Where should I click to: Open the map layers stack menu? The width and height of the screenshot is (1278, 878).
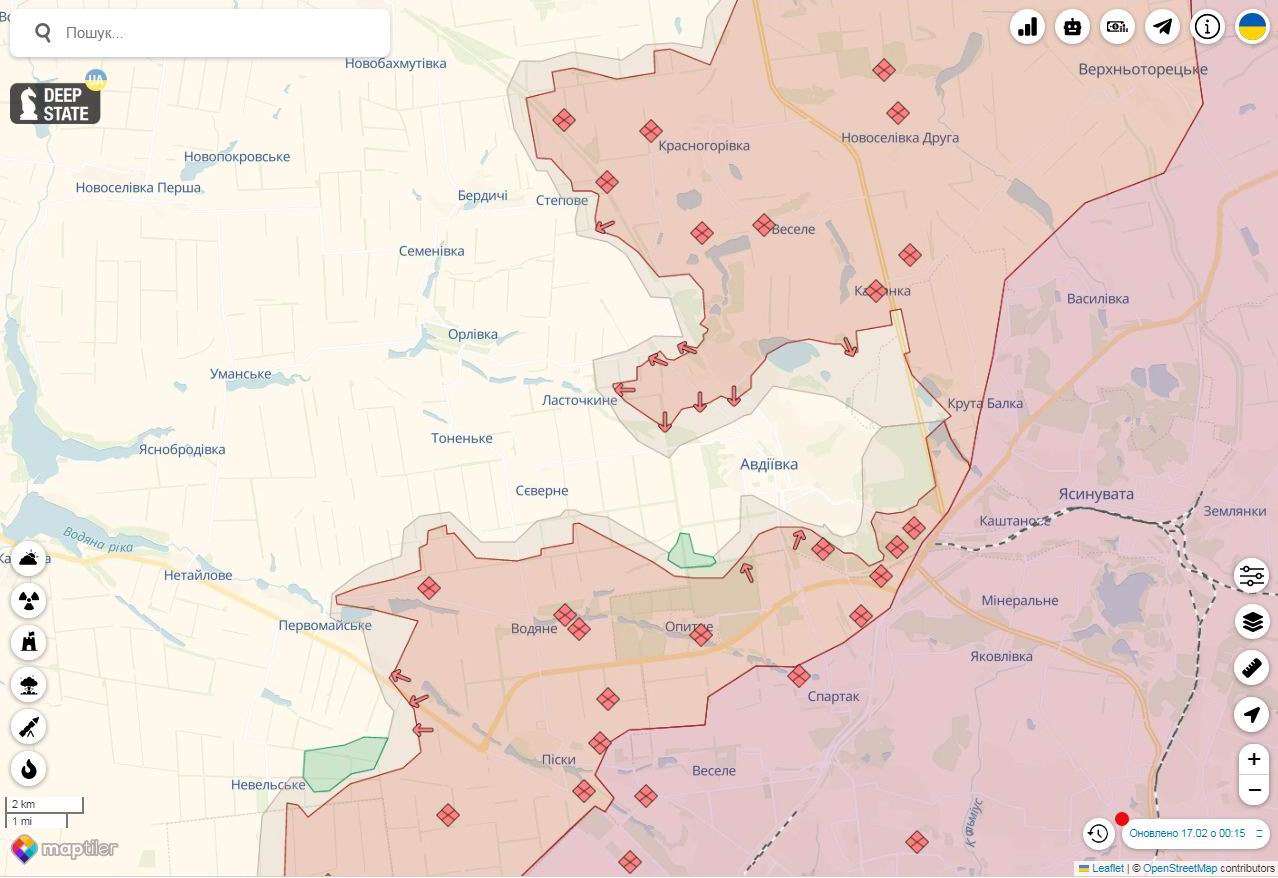(x=1252, y=622)
